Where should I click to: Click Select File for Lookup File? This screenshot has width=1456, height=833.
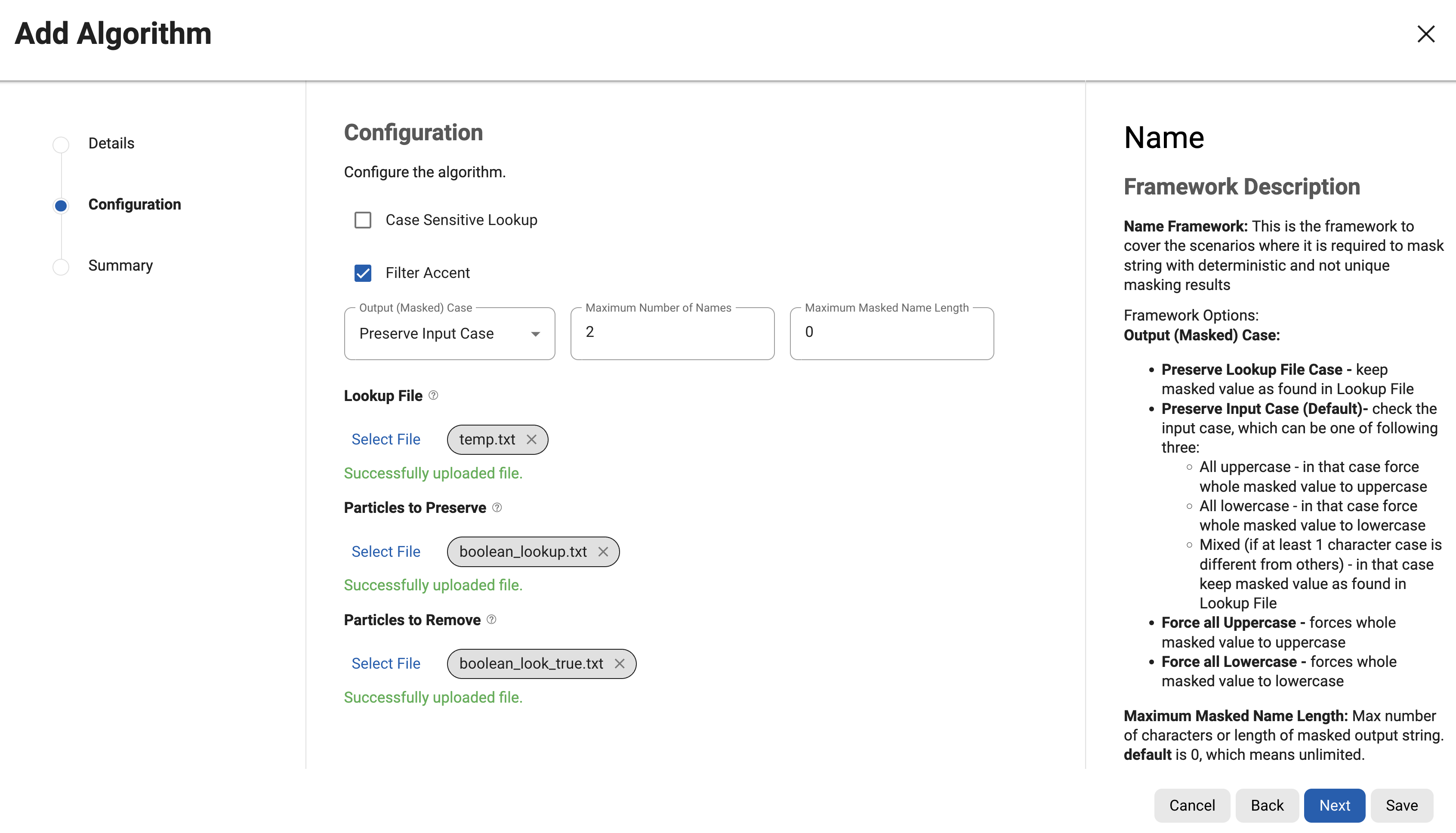(386, 439)
